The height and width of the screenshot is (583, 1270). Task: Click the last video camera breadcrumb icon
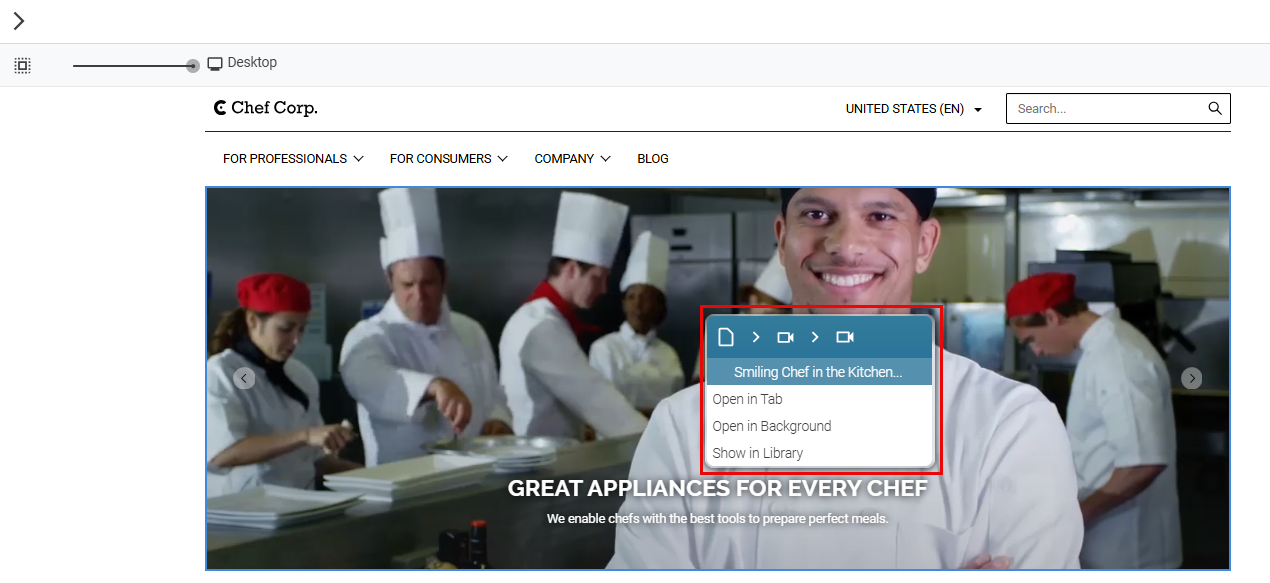coord(845,338)
